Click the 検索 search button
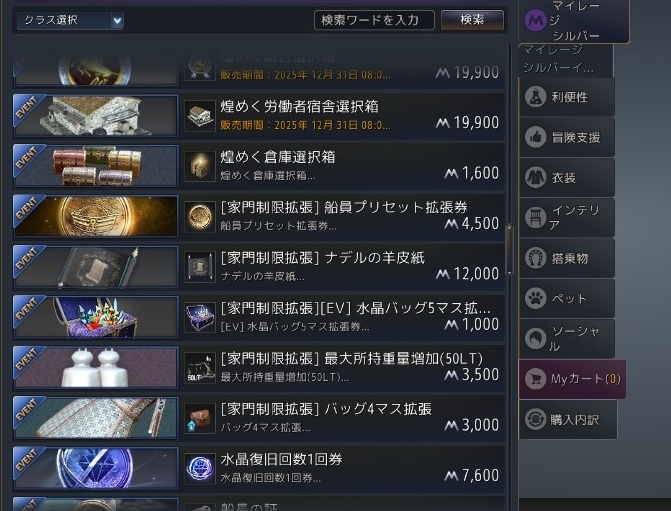This screenshot has height=511, width=671. [472, 20]
